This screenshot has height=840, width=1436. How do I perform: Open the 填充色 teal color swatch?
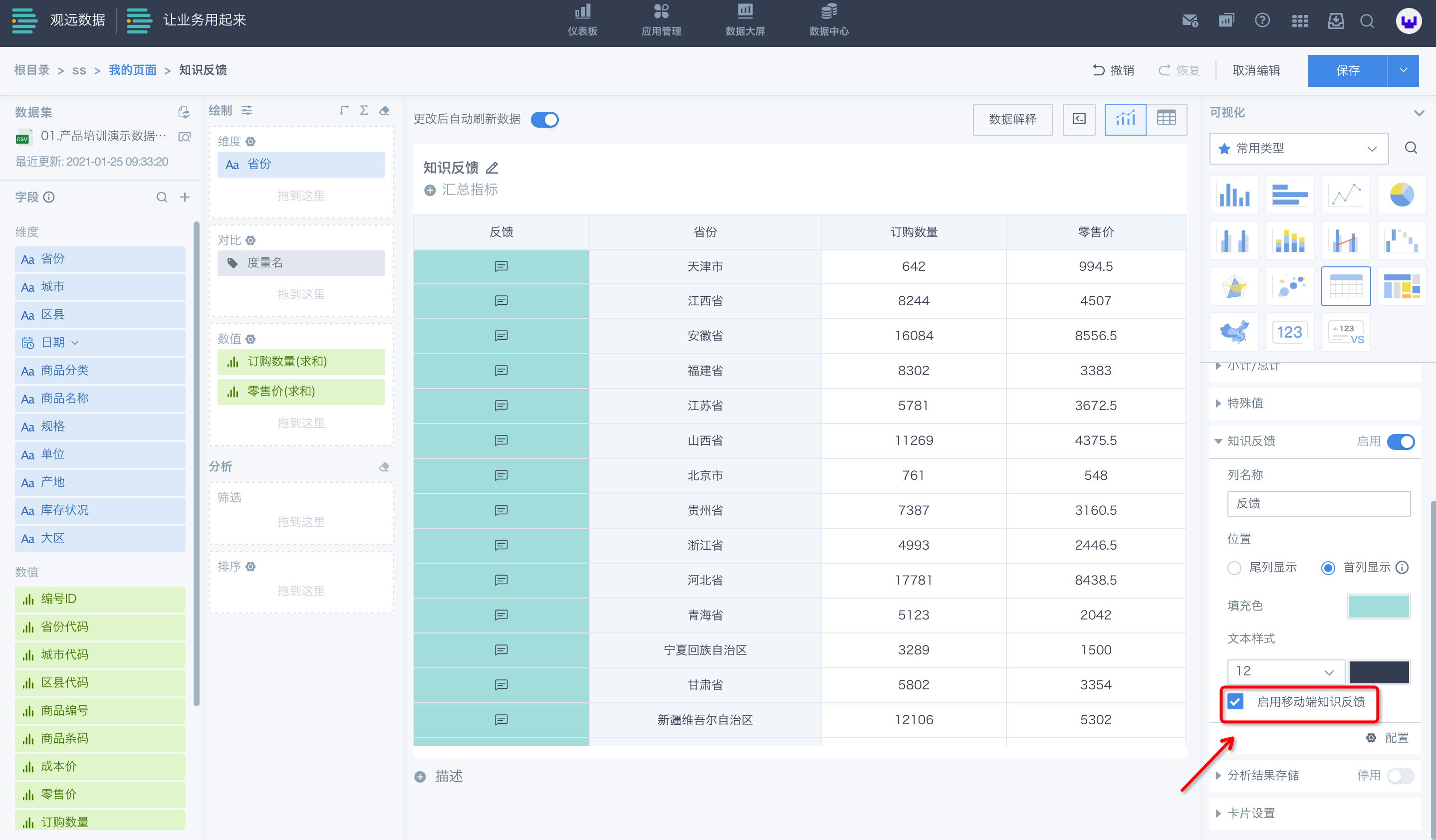click(1379, 606)
